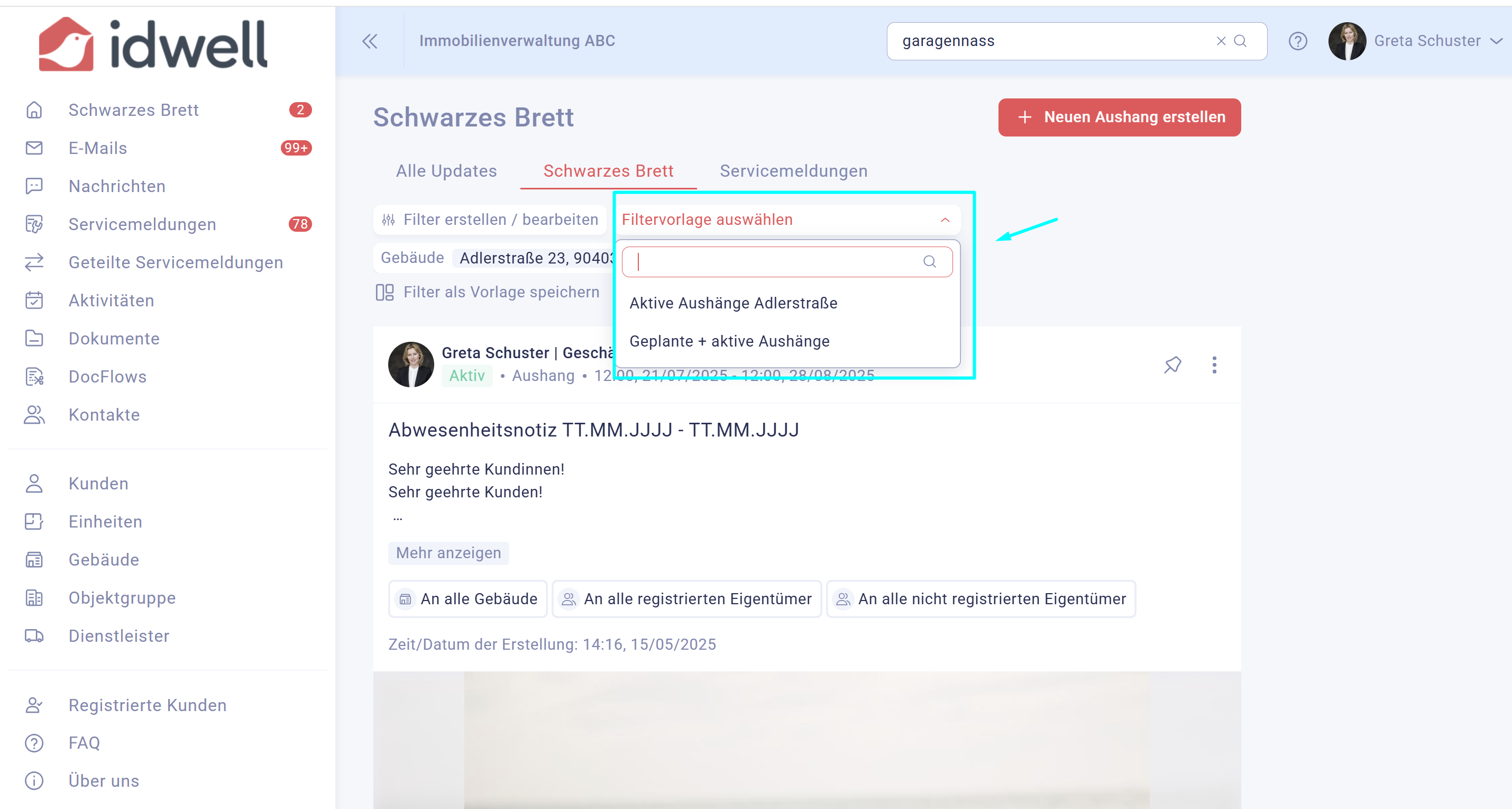The height and width of the screenshot is (809, 1512).
Task: Open Geteilte Servicemeldungen in sidebar
Action: 176,262
